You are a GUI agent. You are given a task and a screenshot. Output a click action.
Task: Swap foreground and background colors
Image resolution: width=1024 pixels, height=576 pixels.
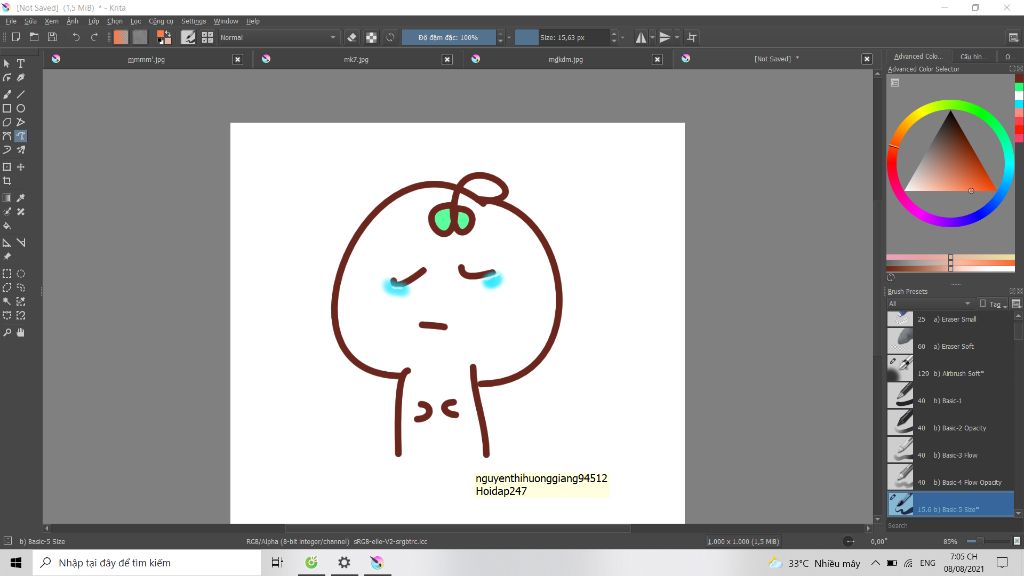[x=168, y=33]
